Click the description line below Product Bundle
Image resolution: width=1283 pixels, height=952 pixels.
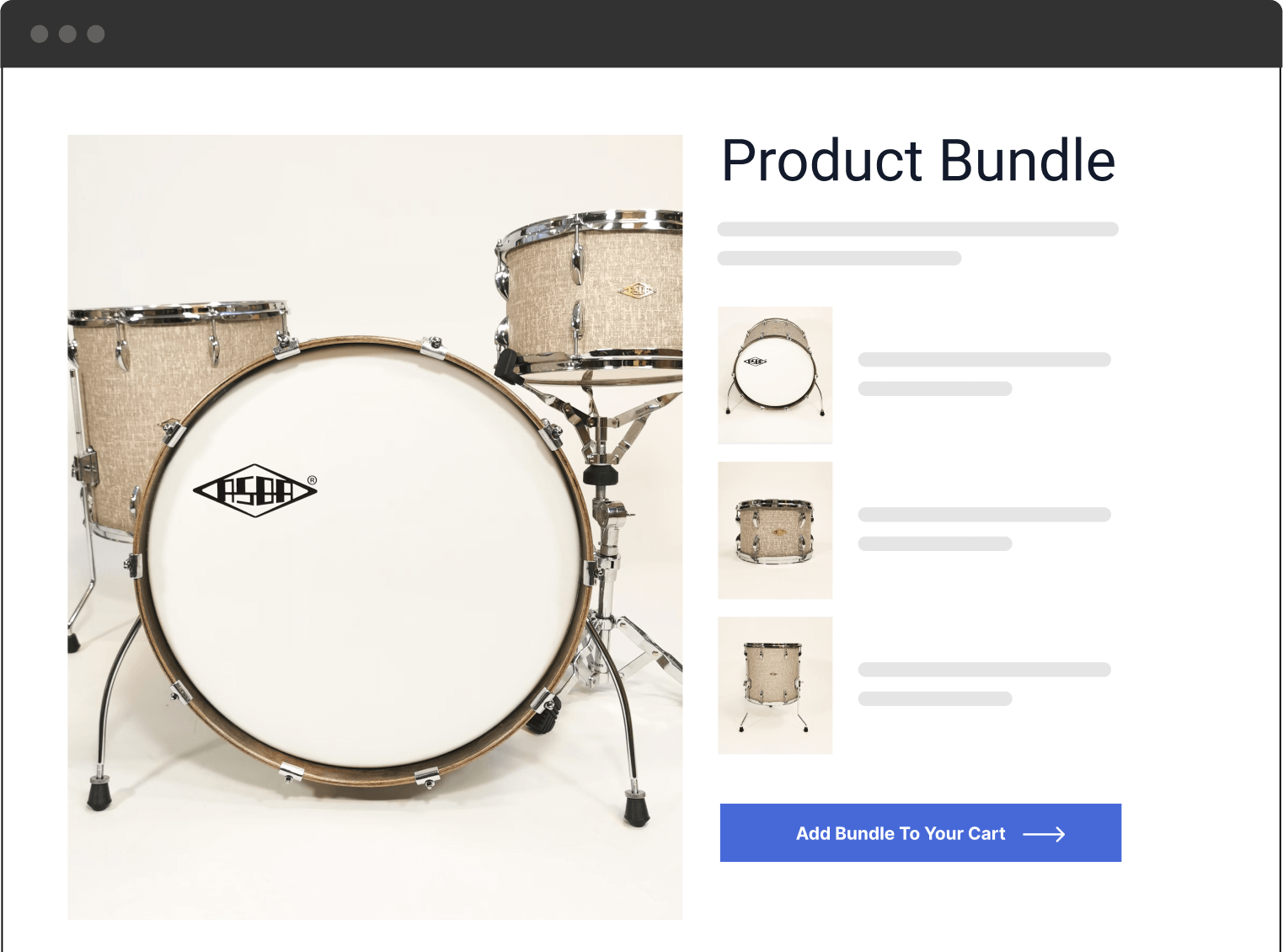click(x=917, y=229)
